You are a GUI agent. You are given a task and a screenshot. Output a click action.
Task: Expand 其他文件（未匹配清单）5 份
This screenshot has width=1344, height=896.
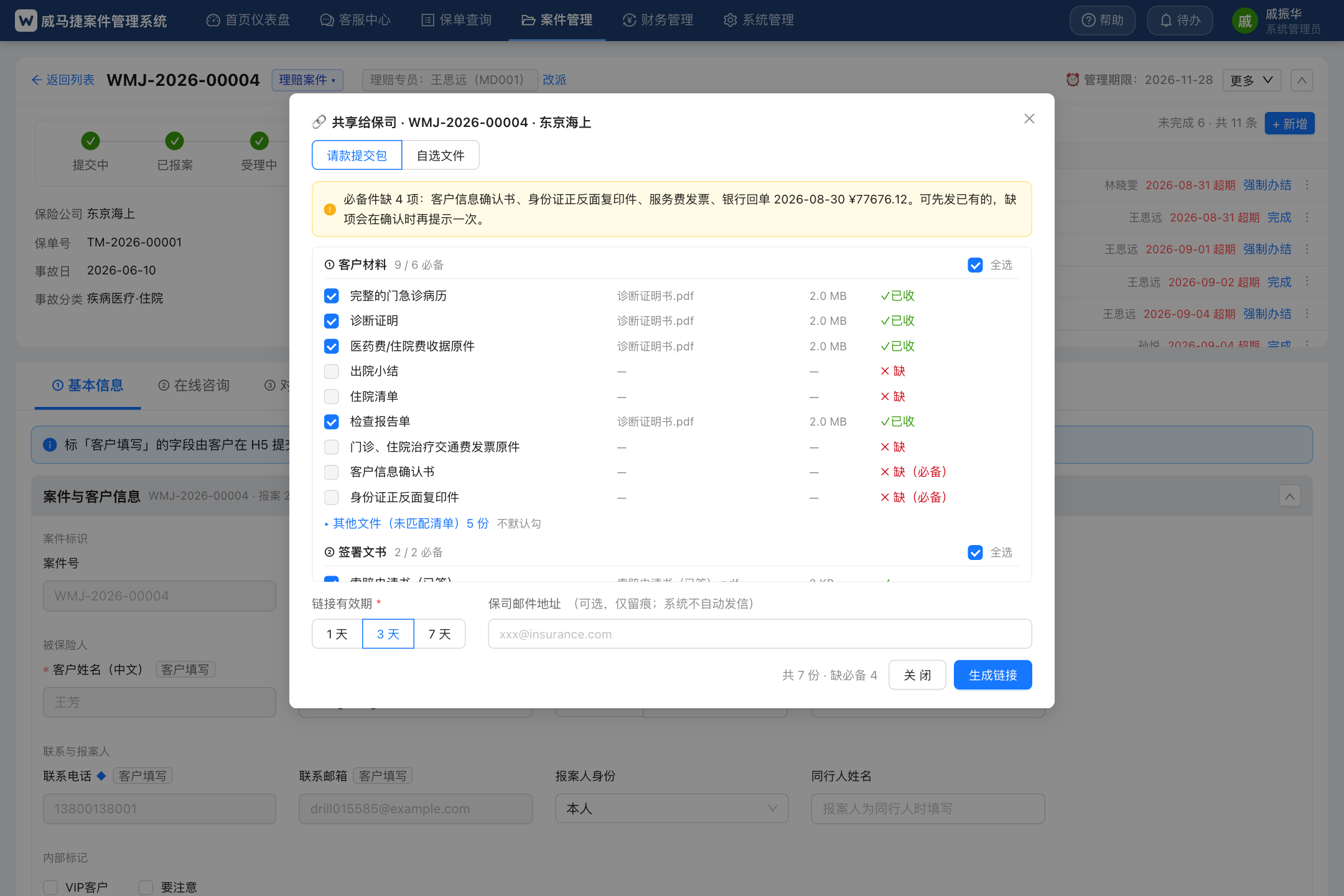point(407,523)
